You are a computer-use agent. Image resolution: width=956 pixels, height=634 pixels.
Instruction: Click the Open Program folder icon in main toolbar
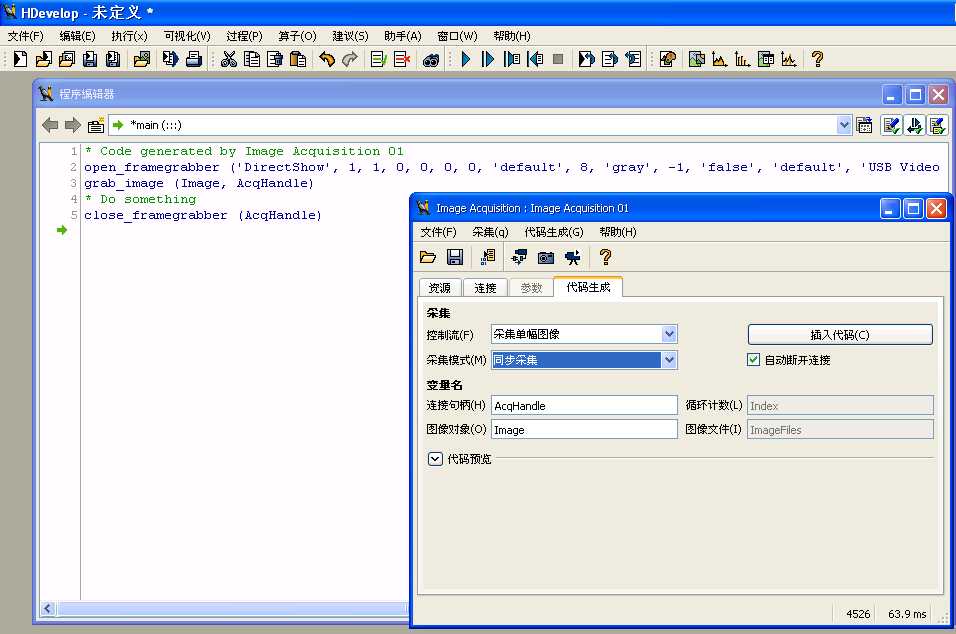(43, 59)
